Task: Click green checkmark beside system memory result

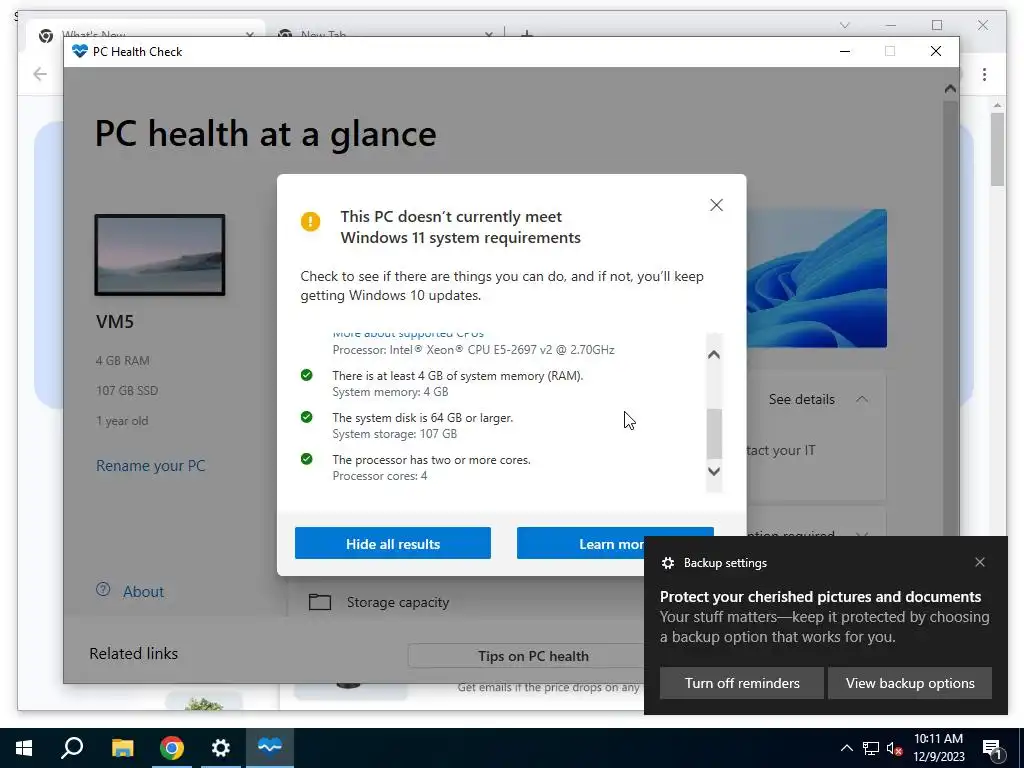Action: point(306,375)
